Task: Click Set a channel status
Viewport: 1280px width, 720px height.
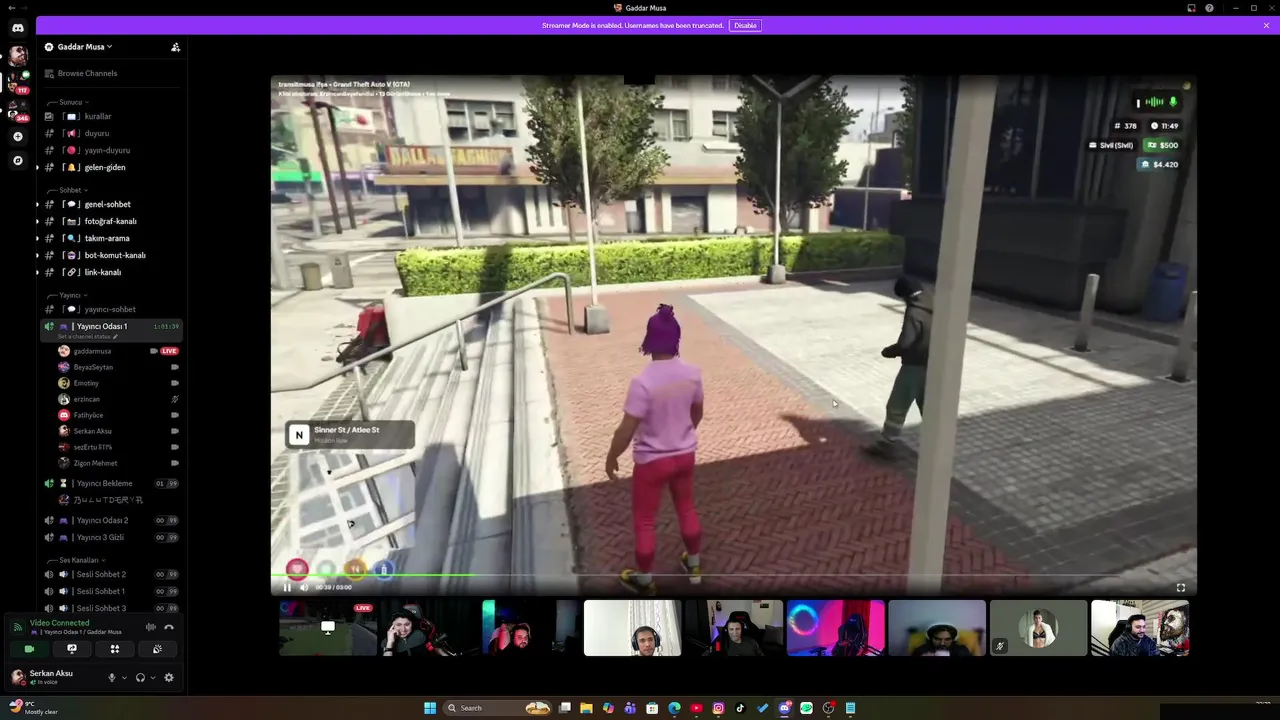Action: point(89,337)
